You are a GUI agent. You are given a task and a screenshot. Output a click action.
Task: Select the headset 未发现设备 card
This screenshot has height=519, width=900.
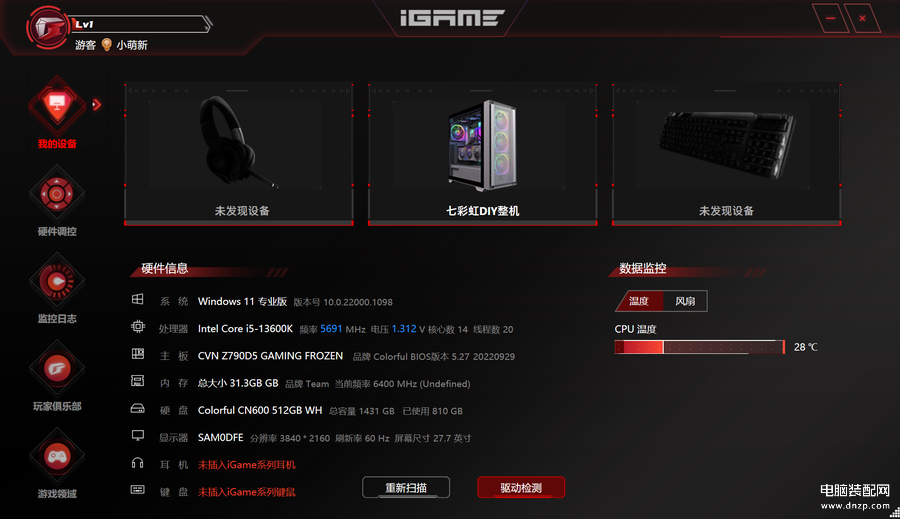[x=239, y=155]
